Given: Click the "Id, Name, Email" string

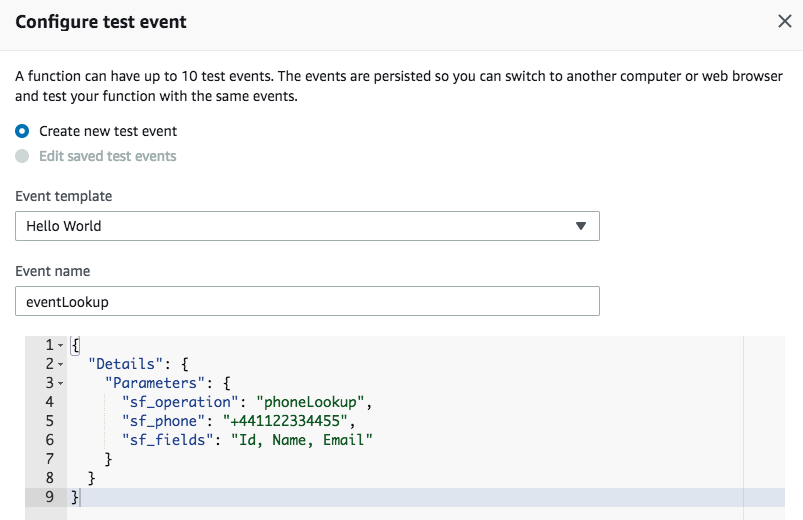Looking at the screenshot, I should (x=302, y=440).
